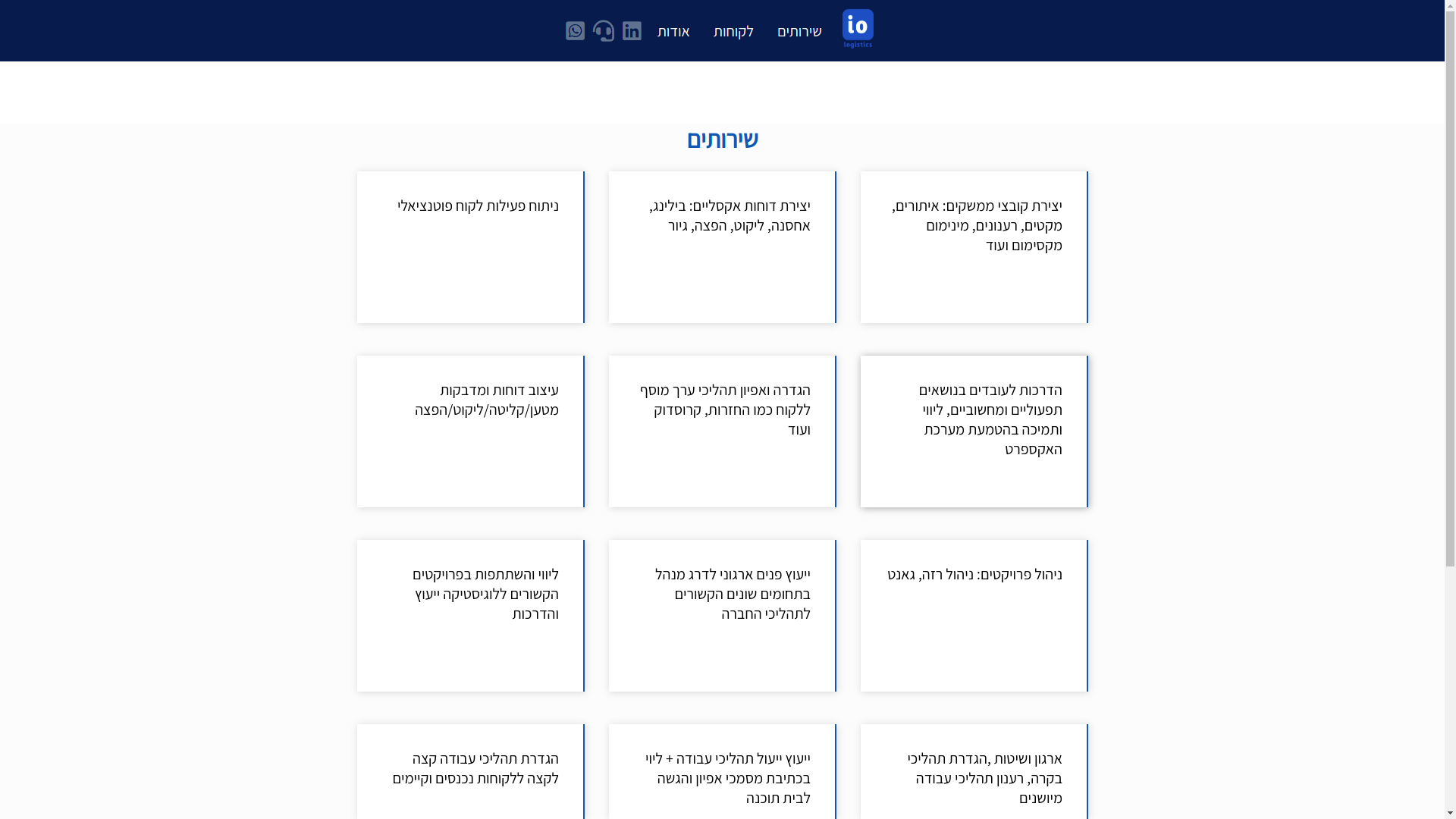The height and width of the screenshot is (819, 1456).
Task: Select the card עיצוב דוחות ומדבקות
Action: point(471,431)
